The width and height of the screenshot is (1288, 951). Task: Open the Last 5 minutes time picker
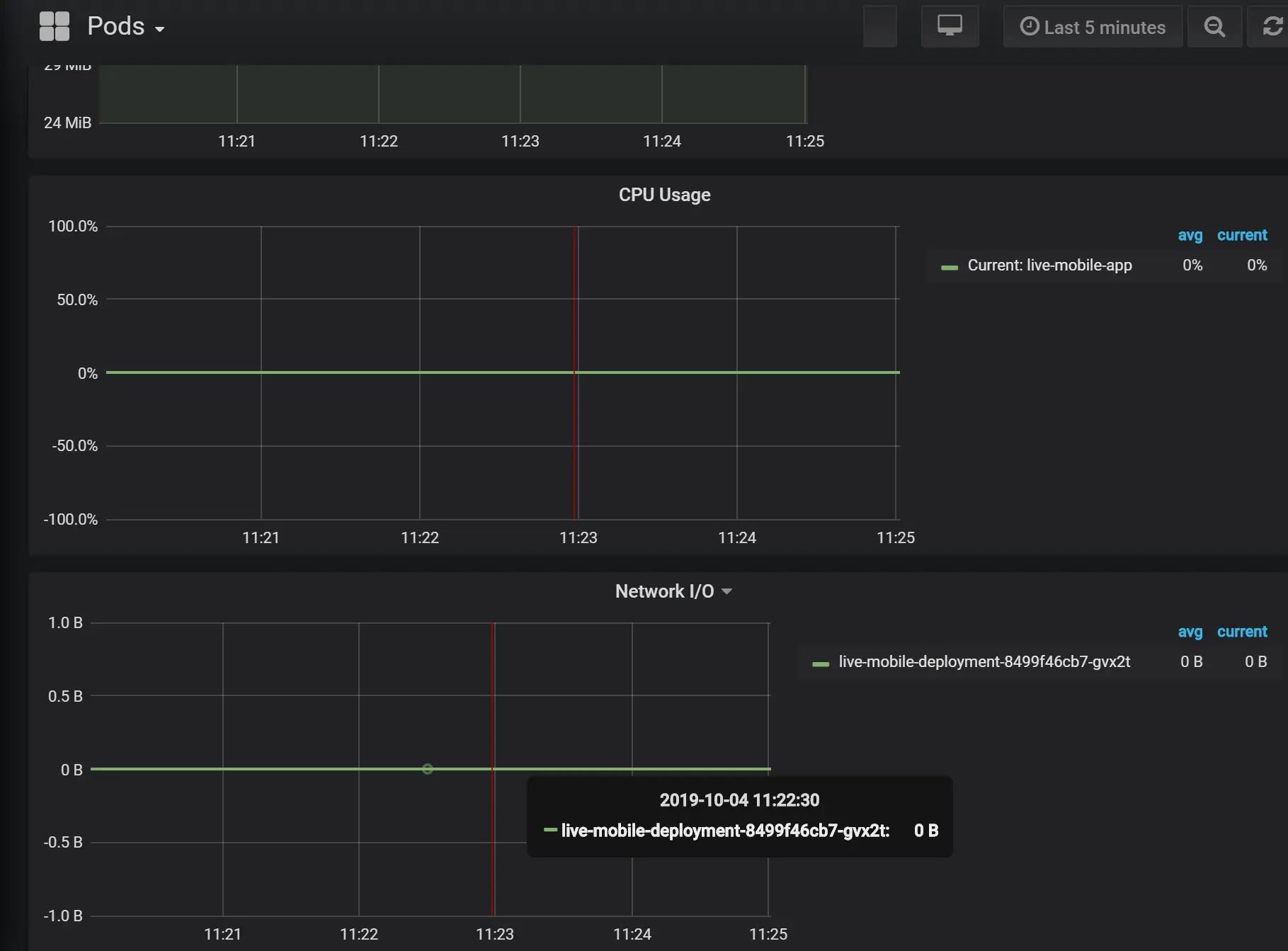(1093, 26)
